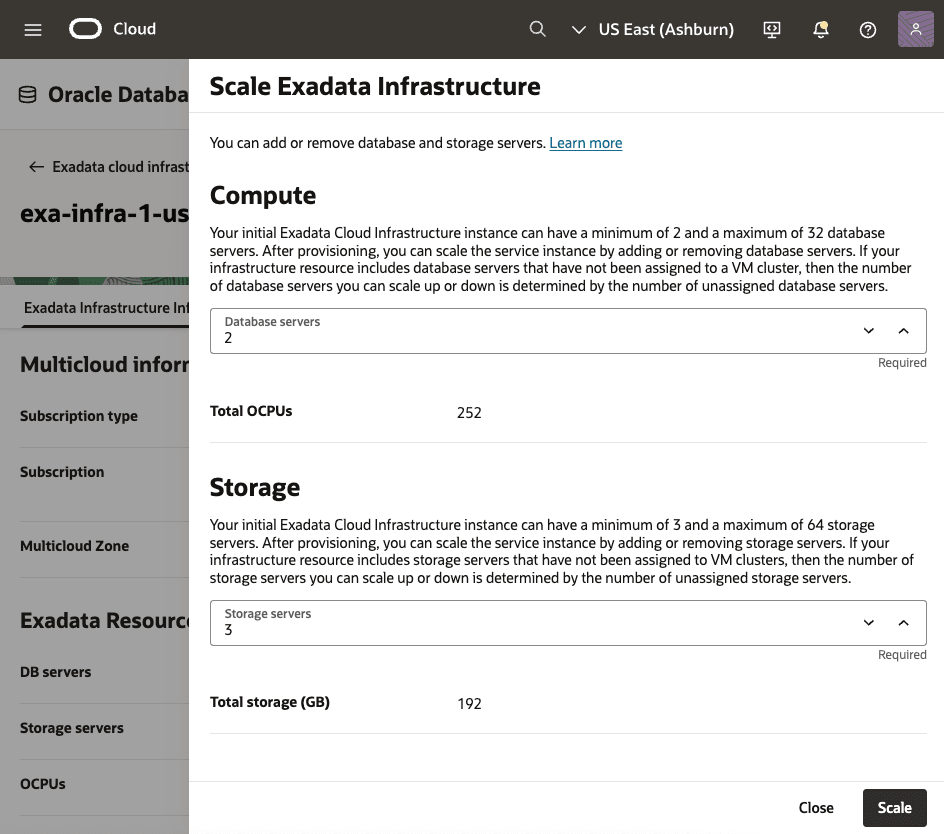Image resolution: width=944 pixels, height=834 pixels.
Task: Open the Storage servers dropdown arrow
Action: [x=868, y=622]
